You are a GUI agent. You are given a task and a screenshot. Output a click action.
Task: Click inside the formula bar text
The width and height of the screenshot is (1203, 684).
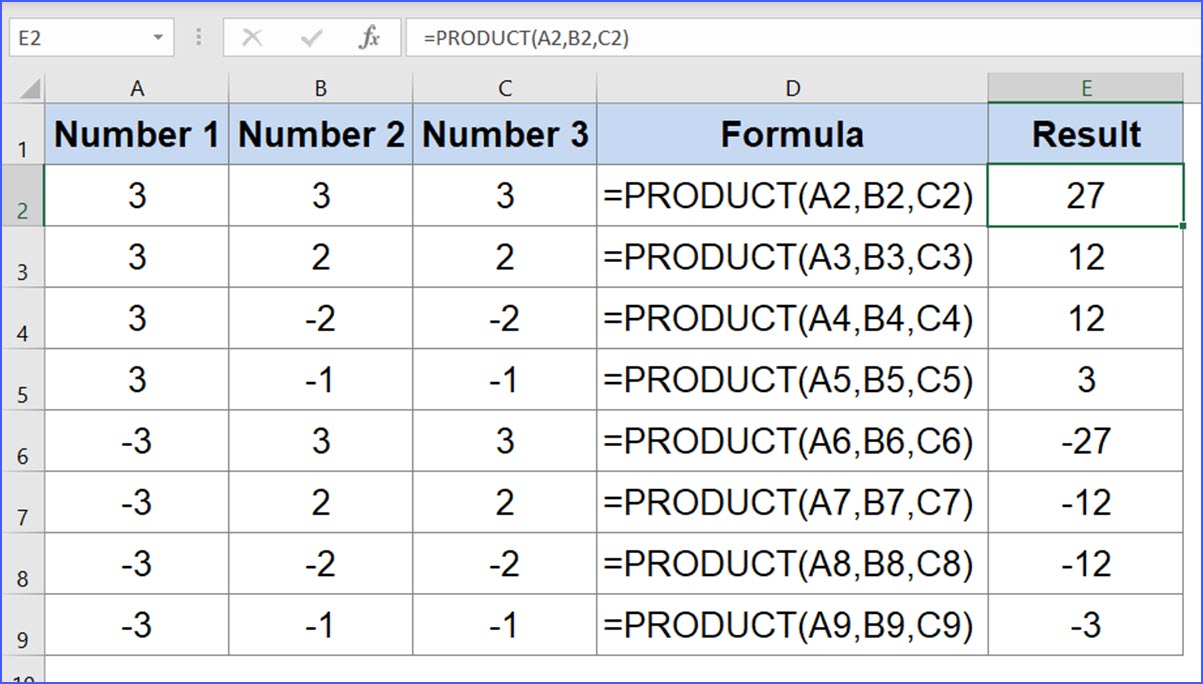coord(700,38)
